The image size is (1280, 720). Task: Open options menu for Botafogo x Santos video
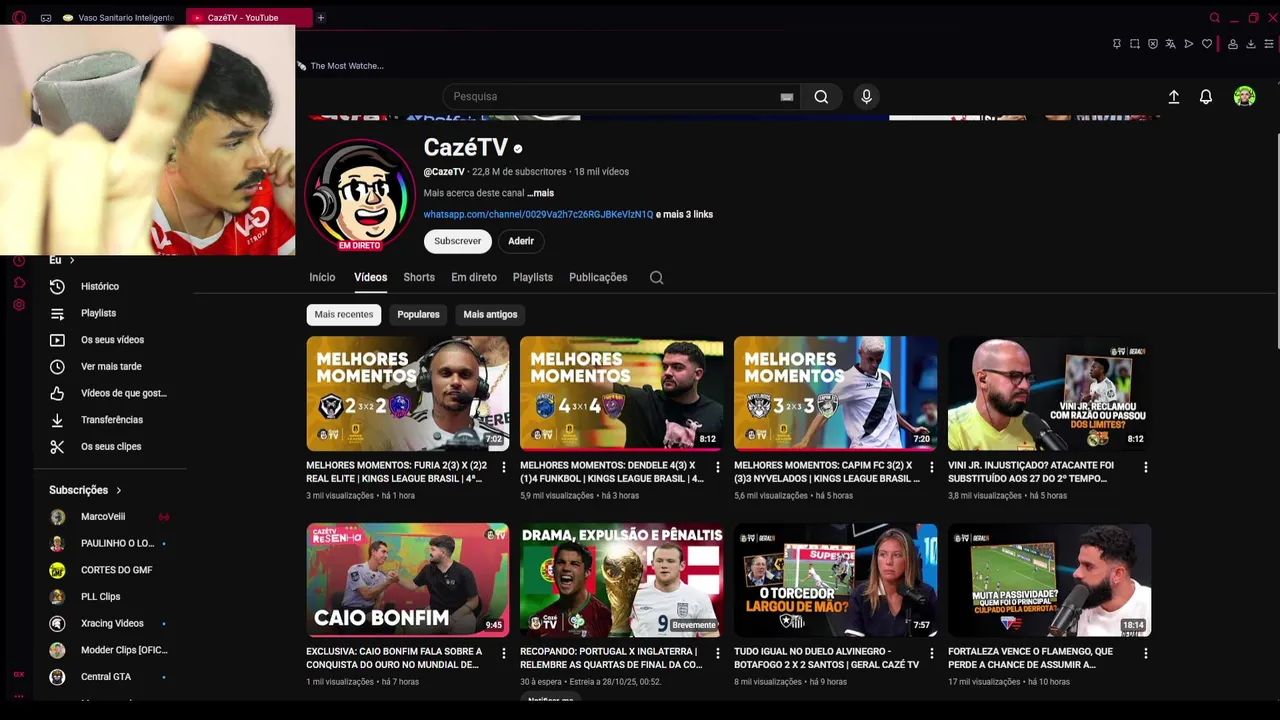[x=931, y=653]
